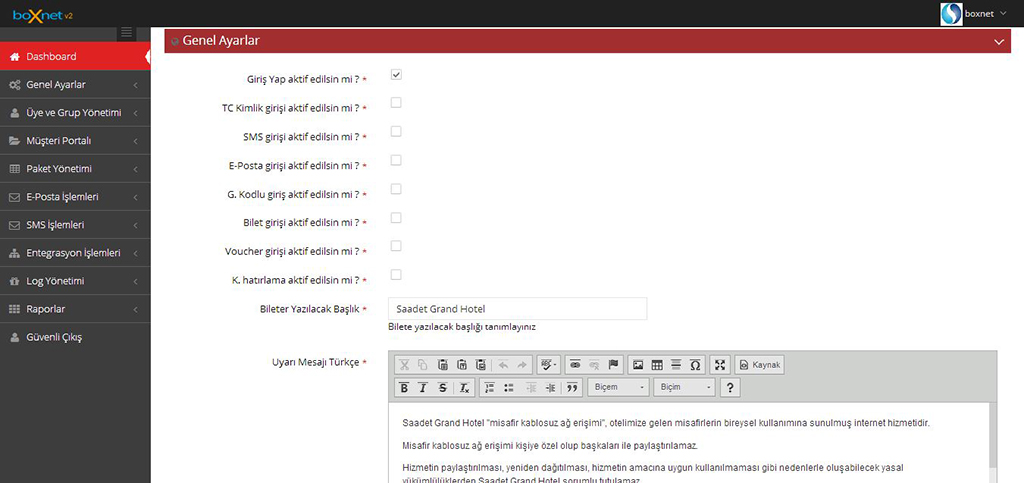Expand E-Posta İşlemleri sidebar menu
Image resolution: width=1024 pixels, height=483 pixels.
(x=75, y=197)
